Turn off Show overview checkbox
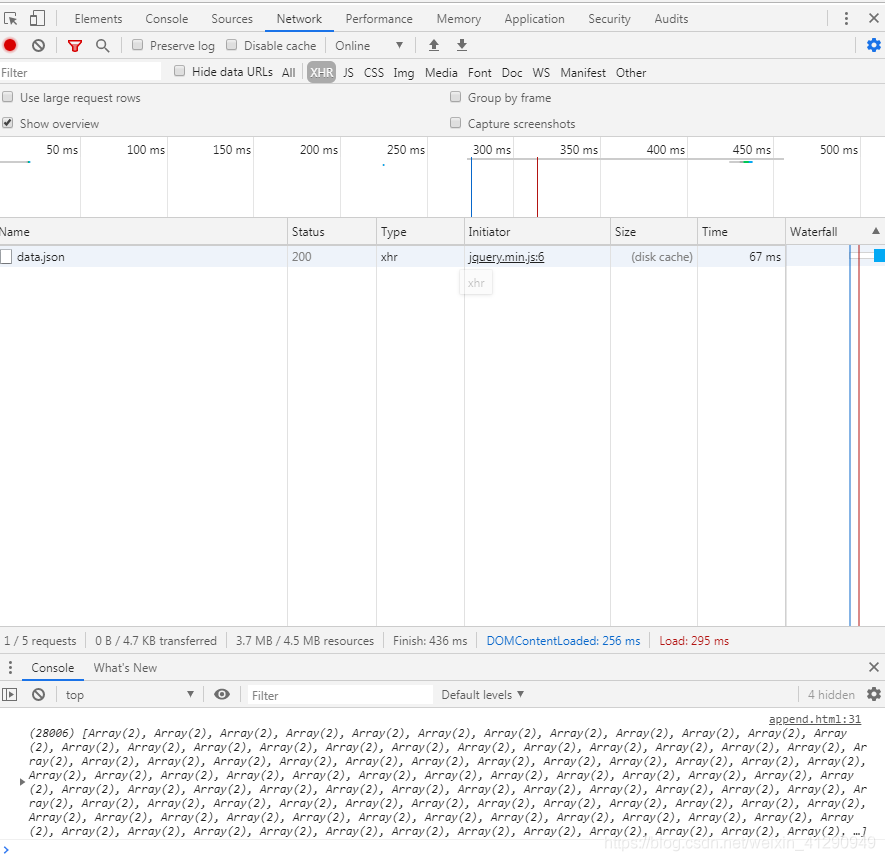Screen dimensions: 885x861 pyautogui.click(x=8, y=123)
